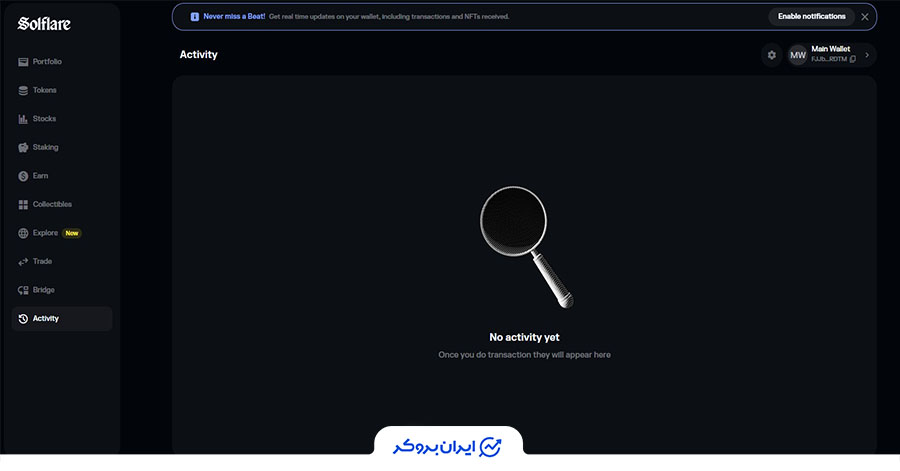The width and height of the screenshot is (900, 471).
Task: Go to the Trade menu item
Action: pyautogui.click(x=42, y=261)
